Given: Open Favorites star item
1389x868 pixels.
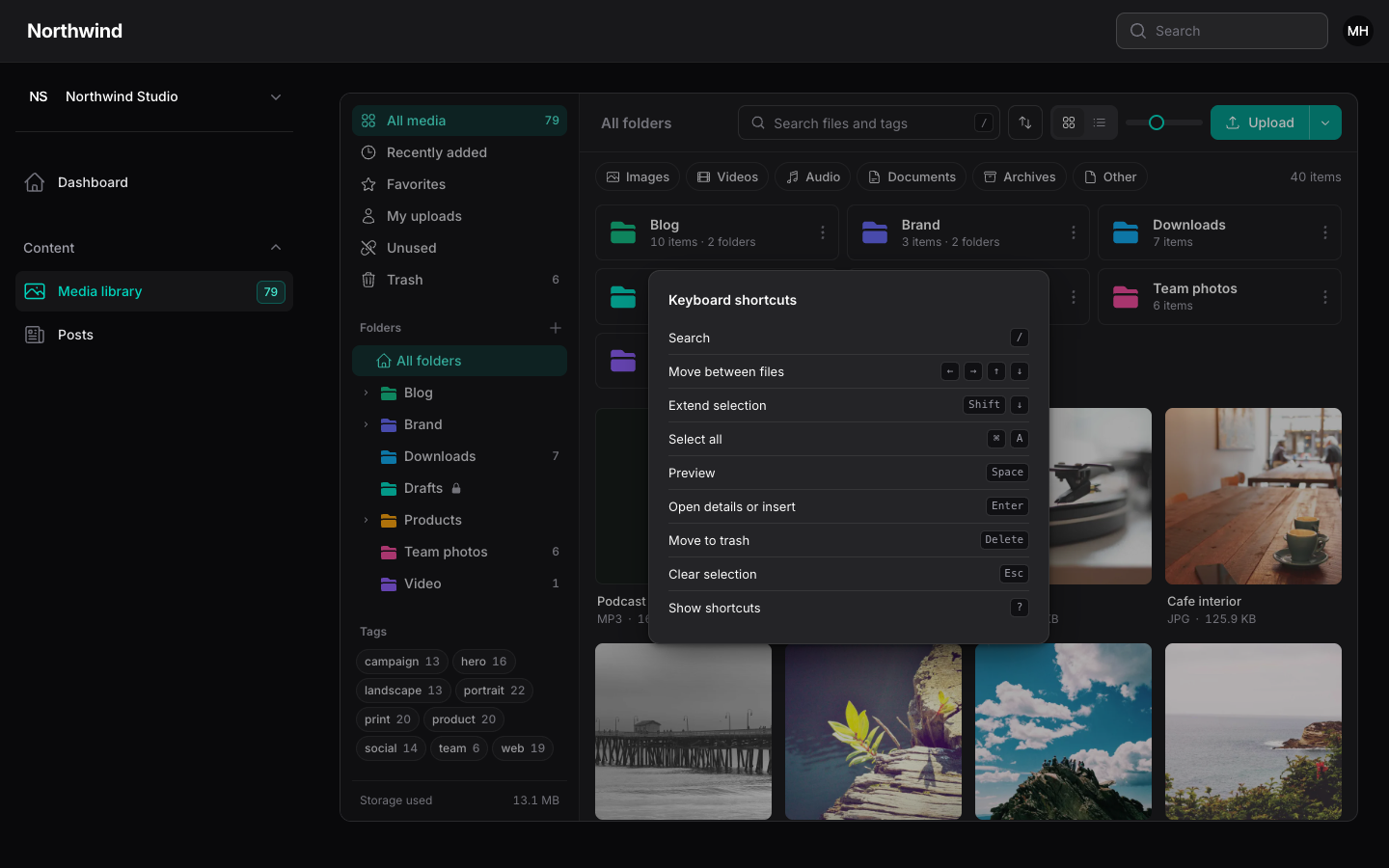Looking at the screenshot, I should click(459, 184).
